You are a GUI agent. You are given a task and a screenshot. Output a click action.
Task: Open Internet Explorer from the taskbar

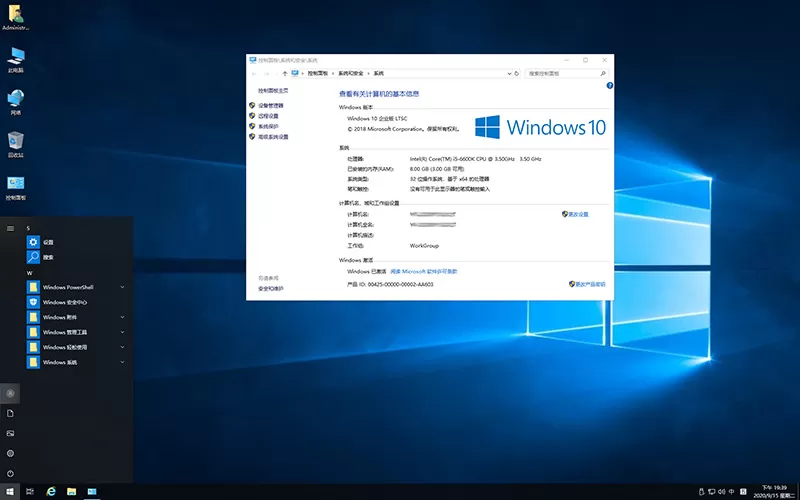pyautogui.click(x=50, y=492)
